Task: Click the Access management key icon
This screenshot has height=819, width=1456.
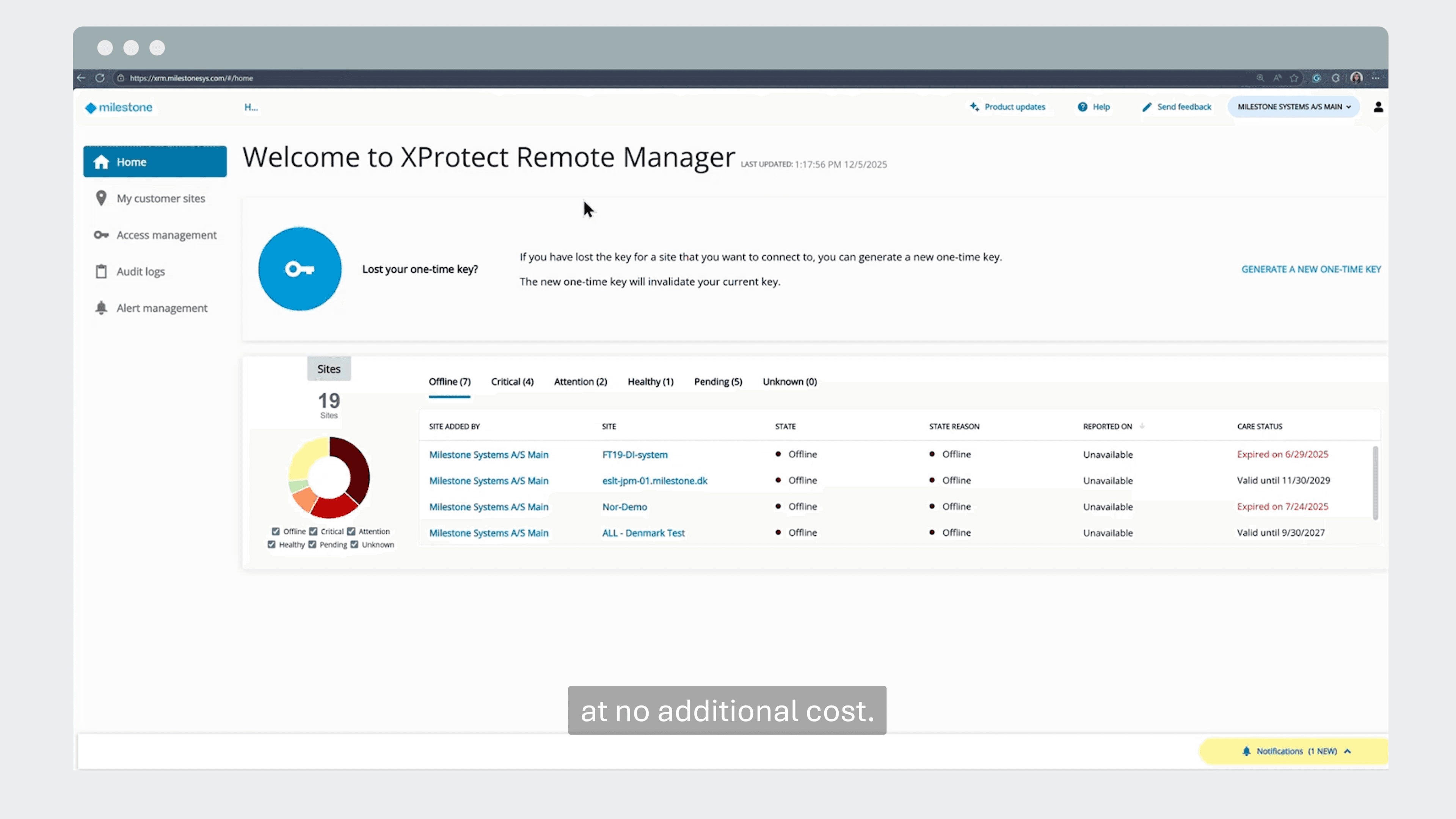Action: (101, 235)
